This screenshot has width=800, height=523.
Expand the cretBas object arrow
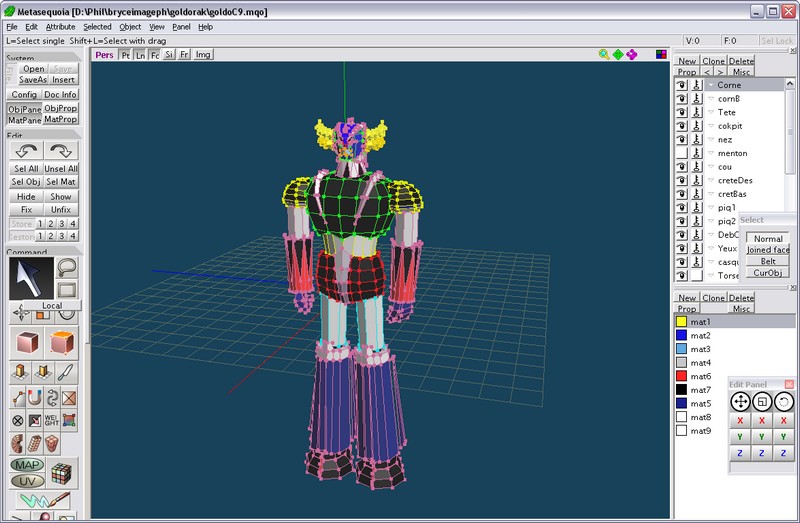tap(711, 194)
